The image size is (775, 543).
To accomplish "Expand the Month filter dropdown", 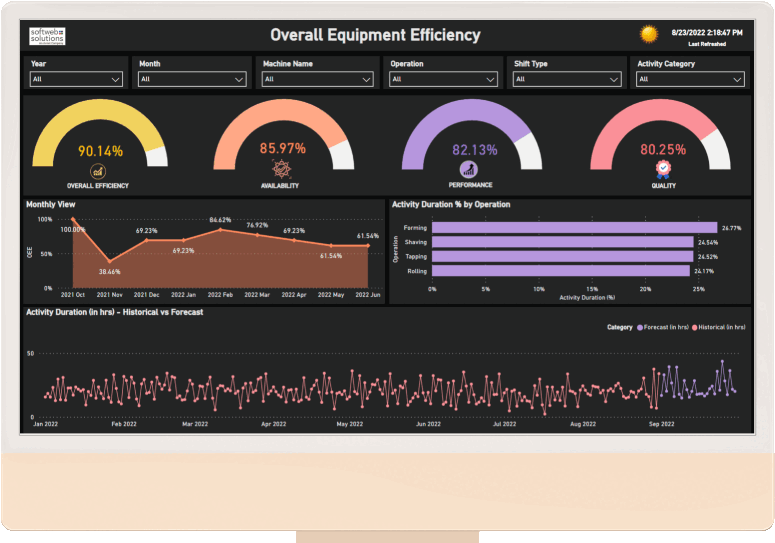I will 192,79.
